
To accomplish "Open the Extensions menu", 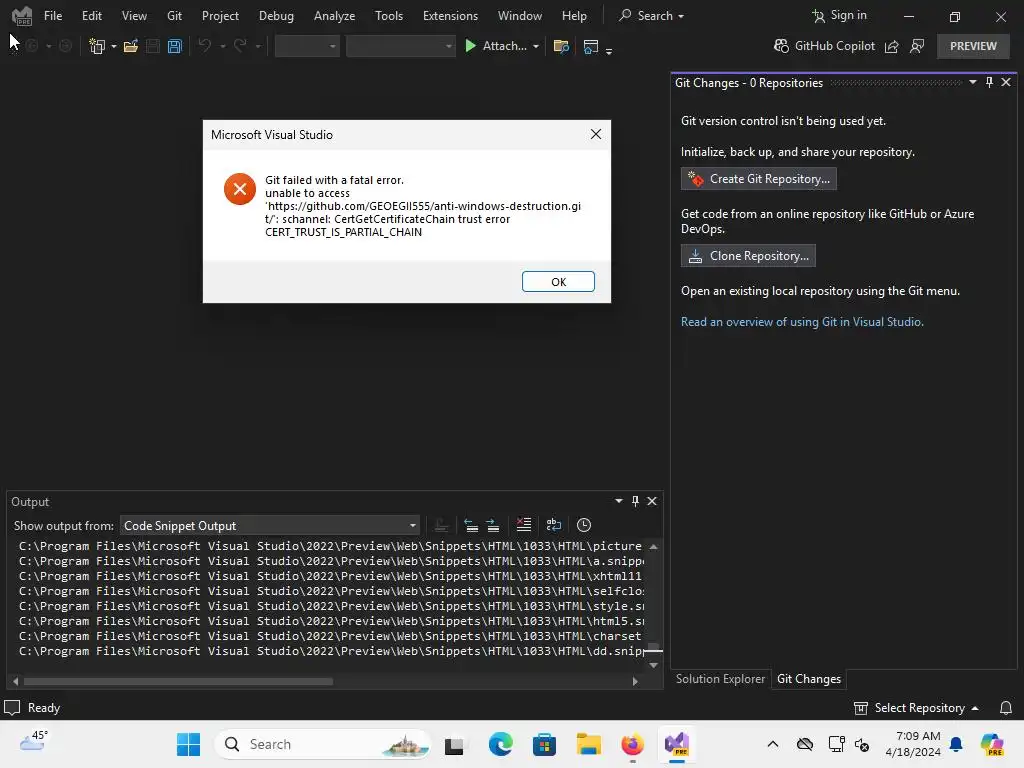I will coord(450,16).
